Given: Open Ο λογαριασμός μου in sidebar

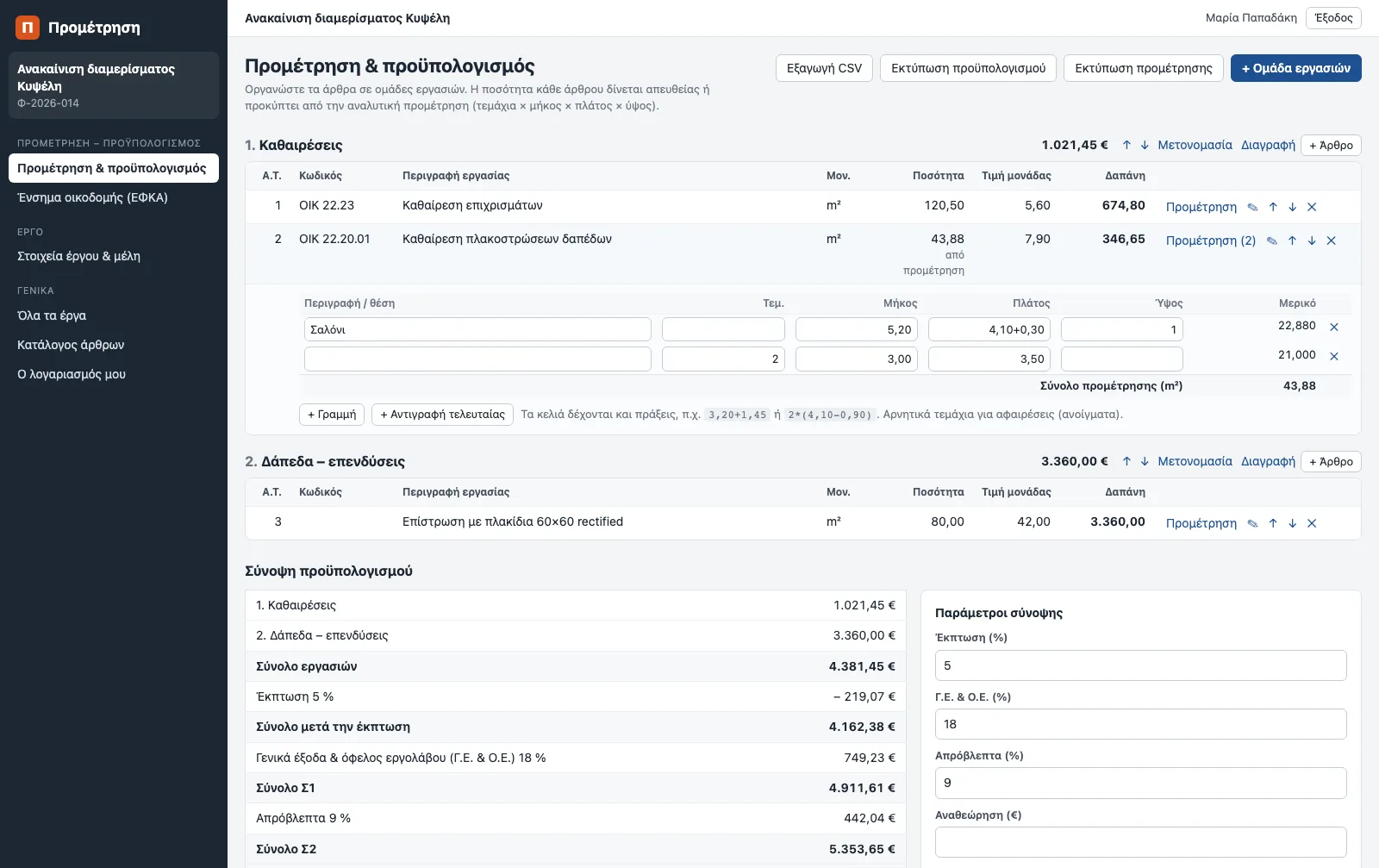Looking at the screenshot, I should point(114,374).
